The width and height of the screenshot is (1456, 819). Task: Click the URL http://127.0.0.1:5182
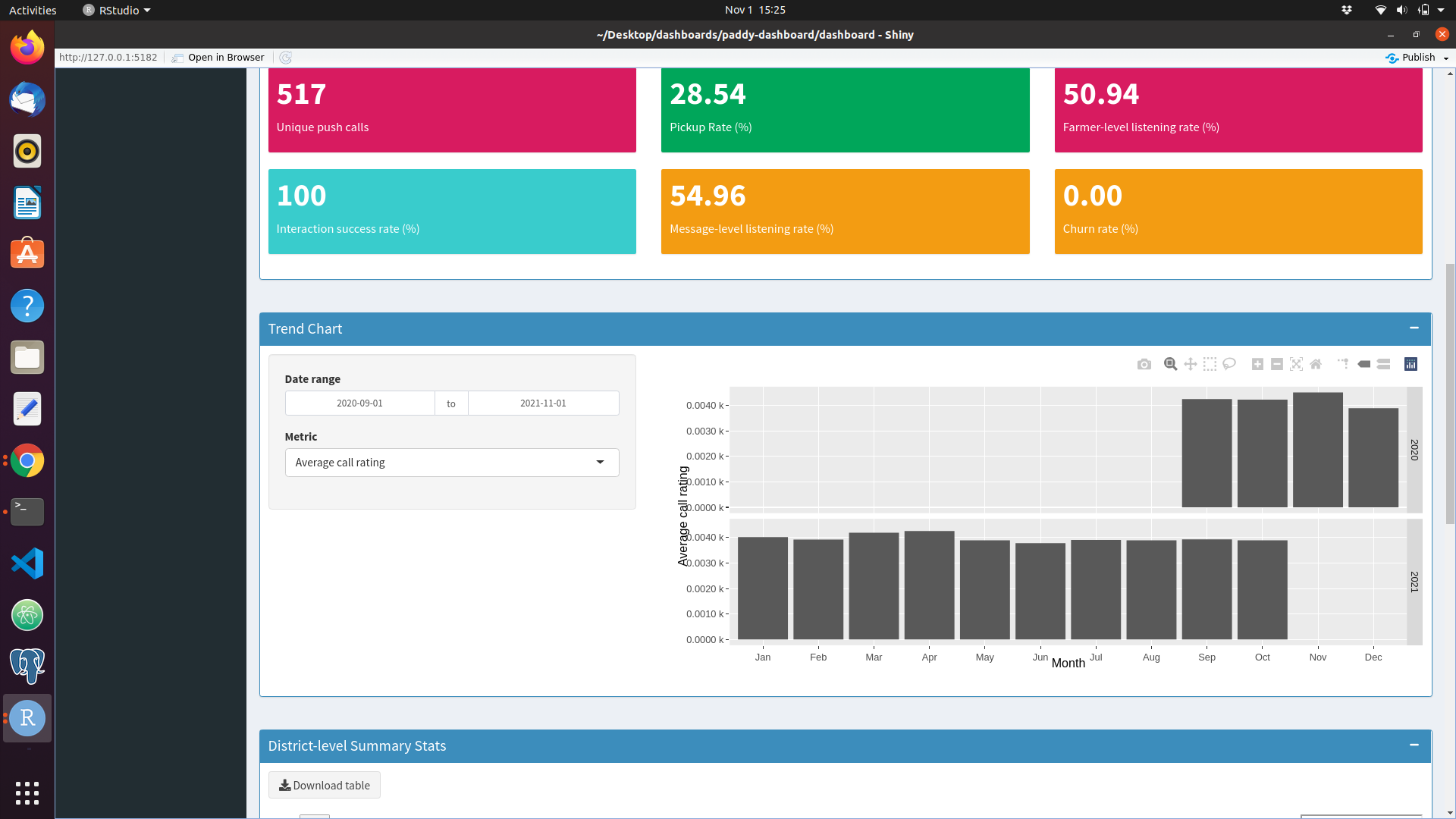pos(108,58)
